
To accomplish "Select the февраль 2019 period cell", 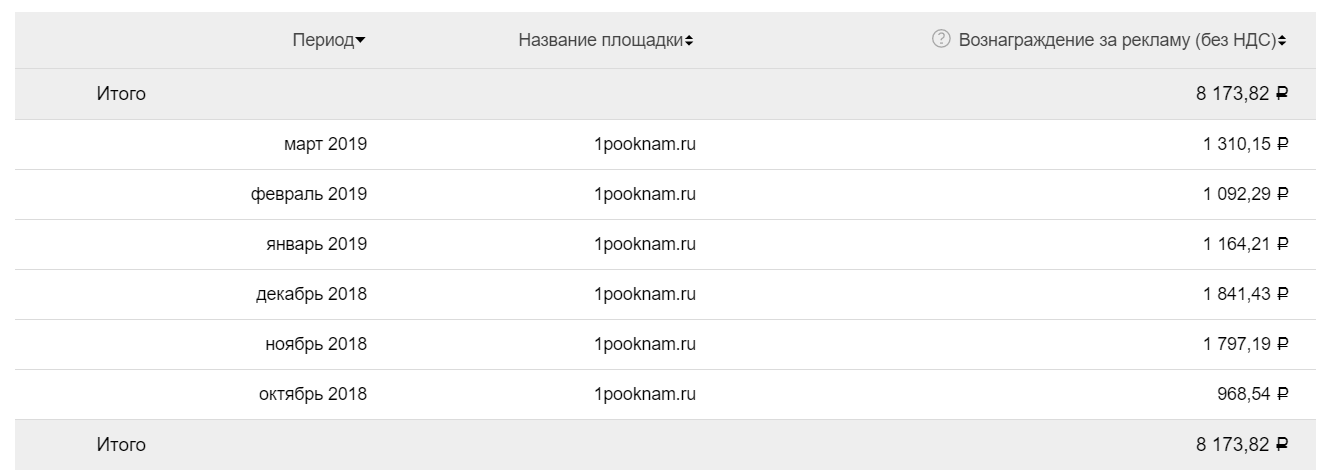I will click(x=308, y=194).
